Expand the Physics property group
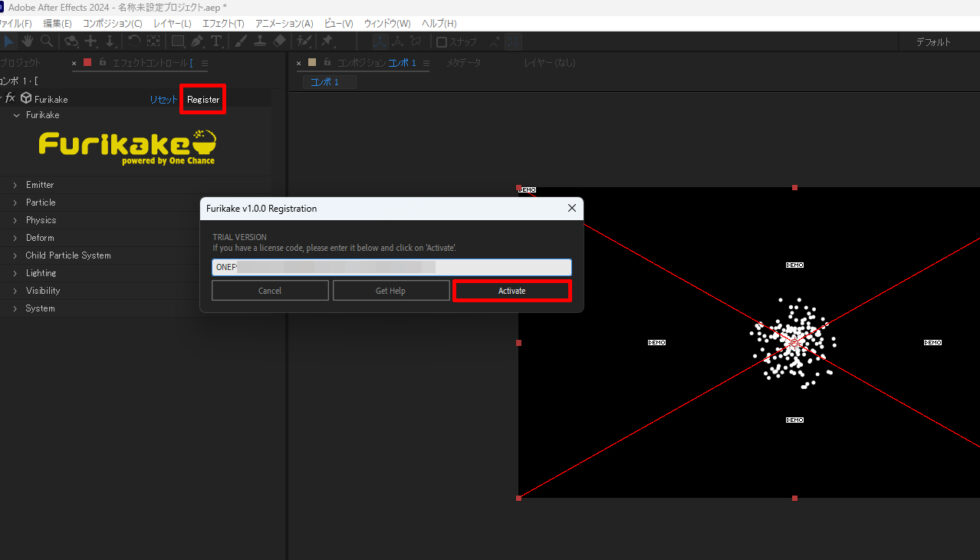The image size is (980, 560). pos(15,220)
